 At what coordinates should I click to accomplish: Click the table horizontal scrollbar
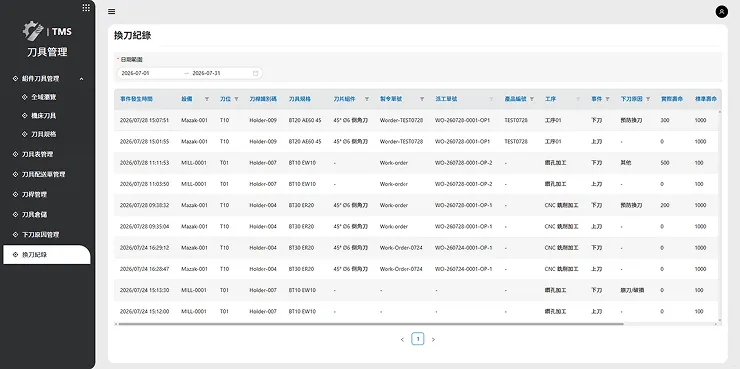(370, 324)
